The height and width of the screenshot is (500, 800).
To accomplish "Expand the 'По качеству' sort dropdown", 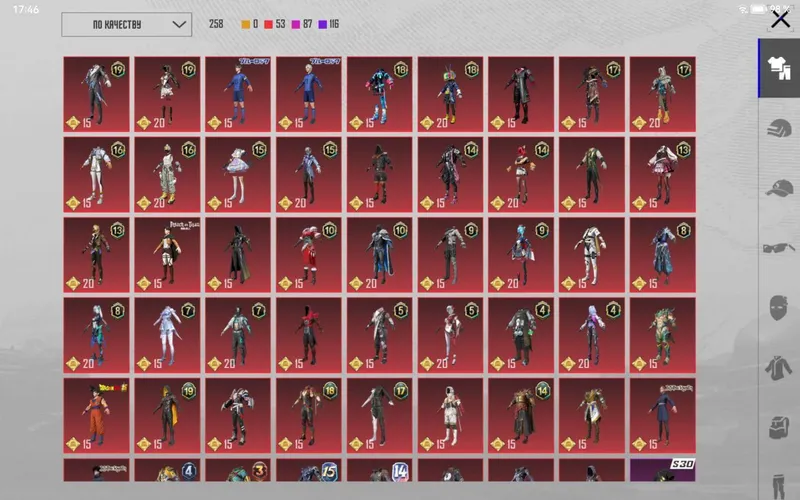I will tap(127, 24).
